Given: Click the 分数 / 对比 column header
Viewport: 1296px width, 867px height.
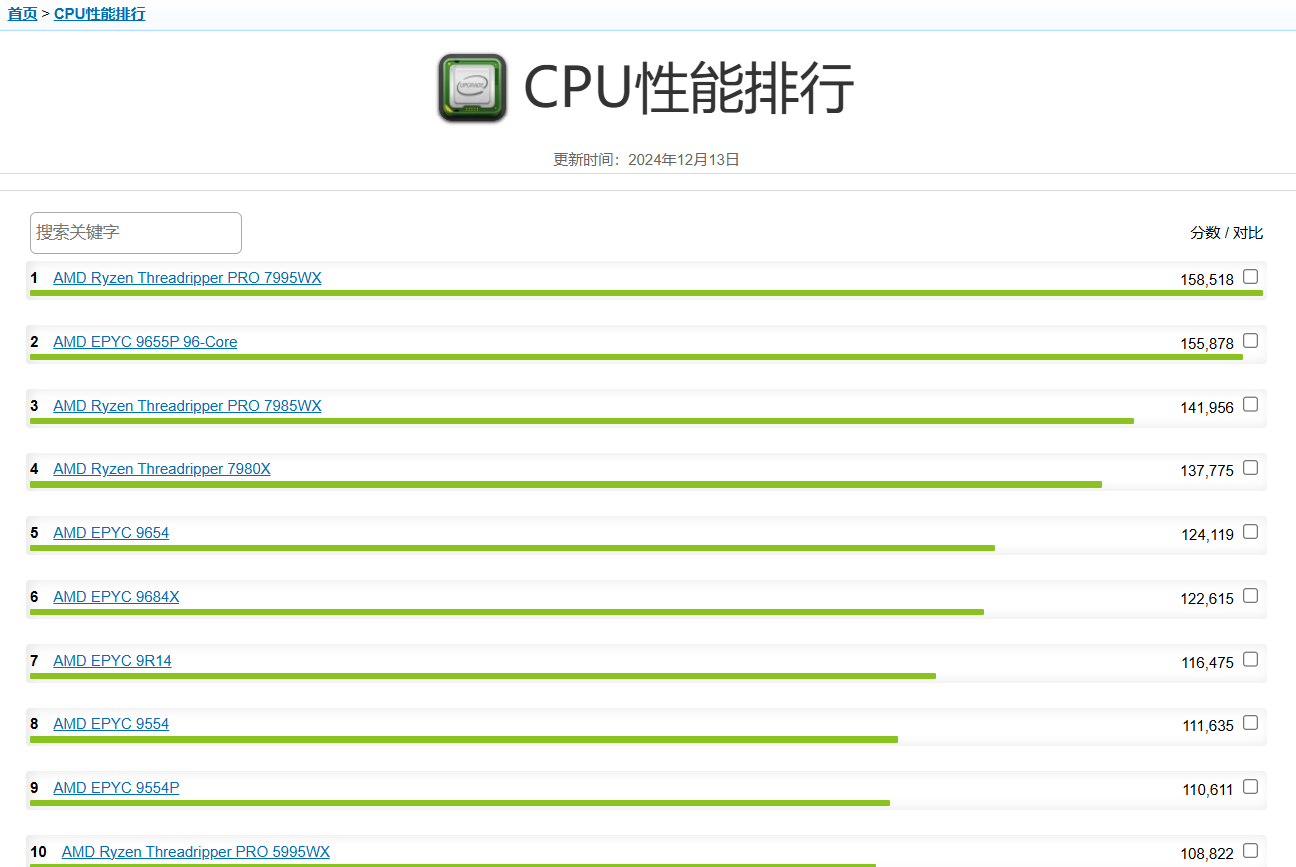Looking at the screenshot, I should click(1227, 233).
